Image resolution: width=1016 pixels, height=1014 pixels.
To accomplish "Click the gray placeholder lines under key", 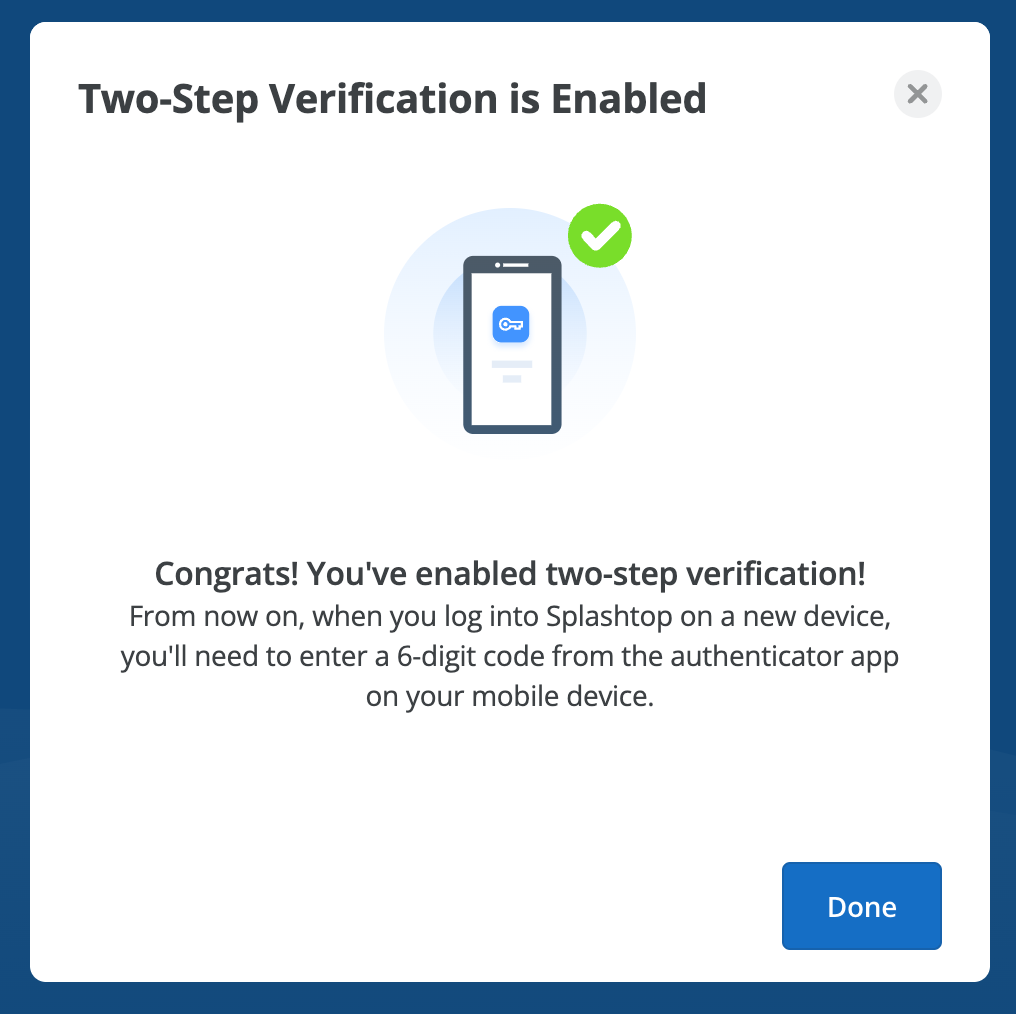I will pyautogui.click(x=511, y=370).
